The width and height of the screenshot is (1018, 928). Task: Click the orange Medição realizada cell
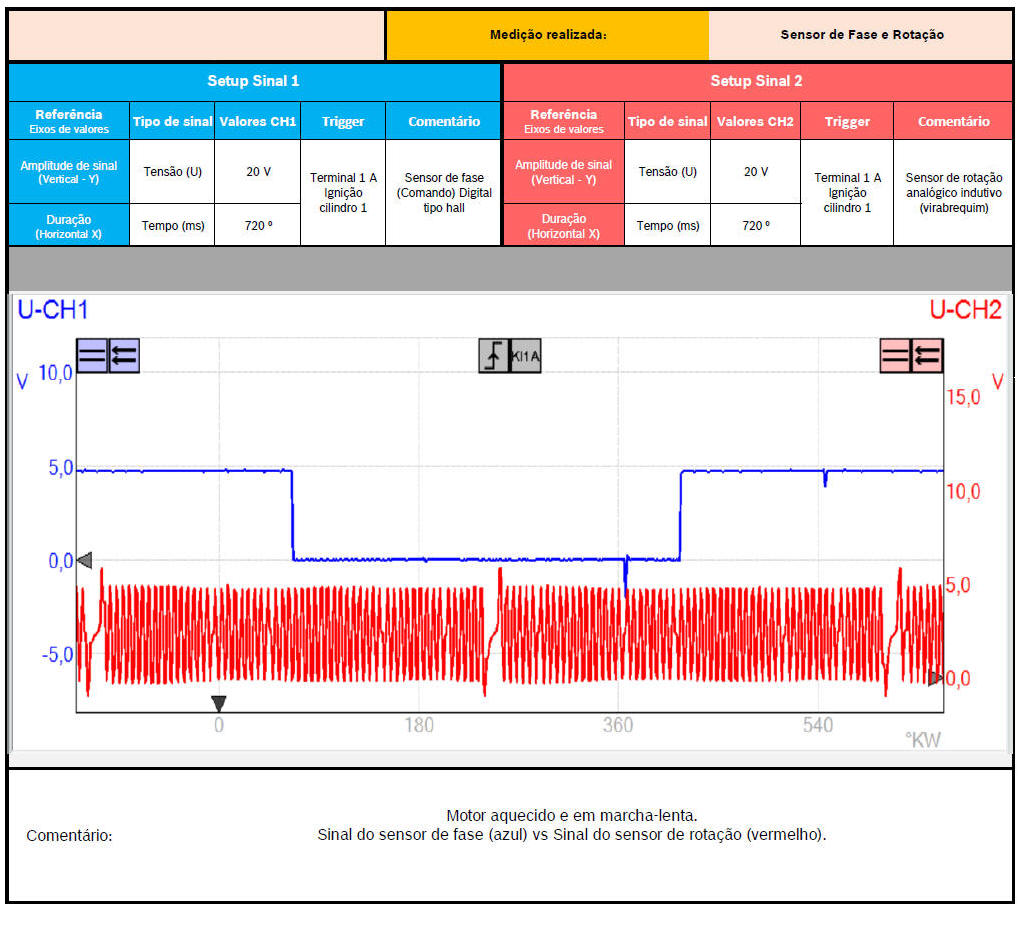coord(548,35)
